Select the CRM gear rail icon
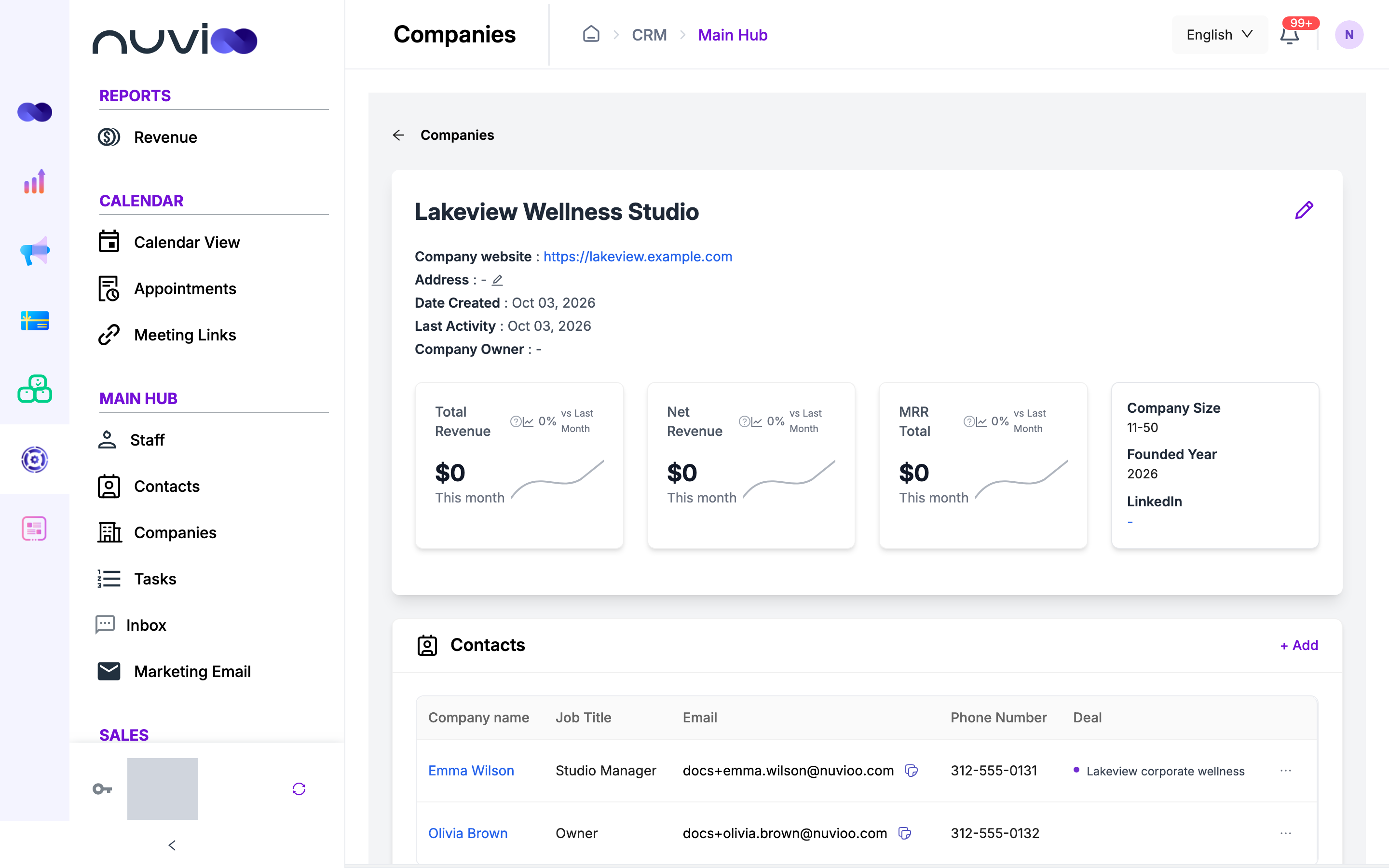Screen dimensions: 1389x868 pos(34,459)
